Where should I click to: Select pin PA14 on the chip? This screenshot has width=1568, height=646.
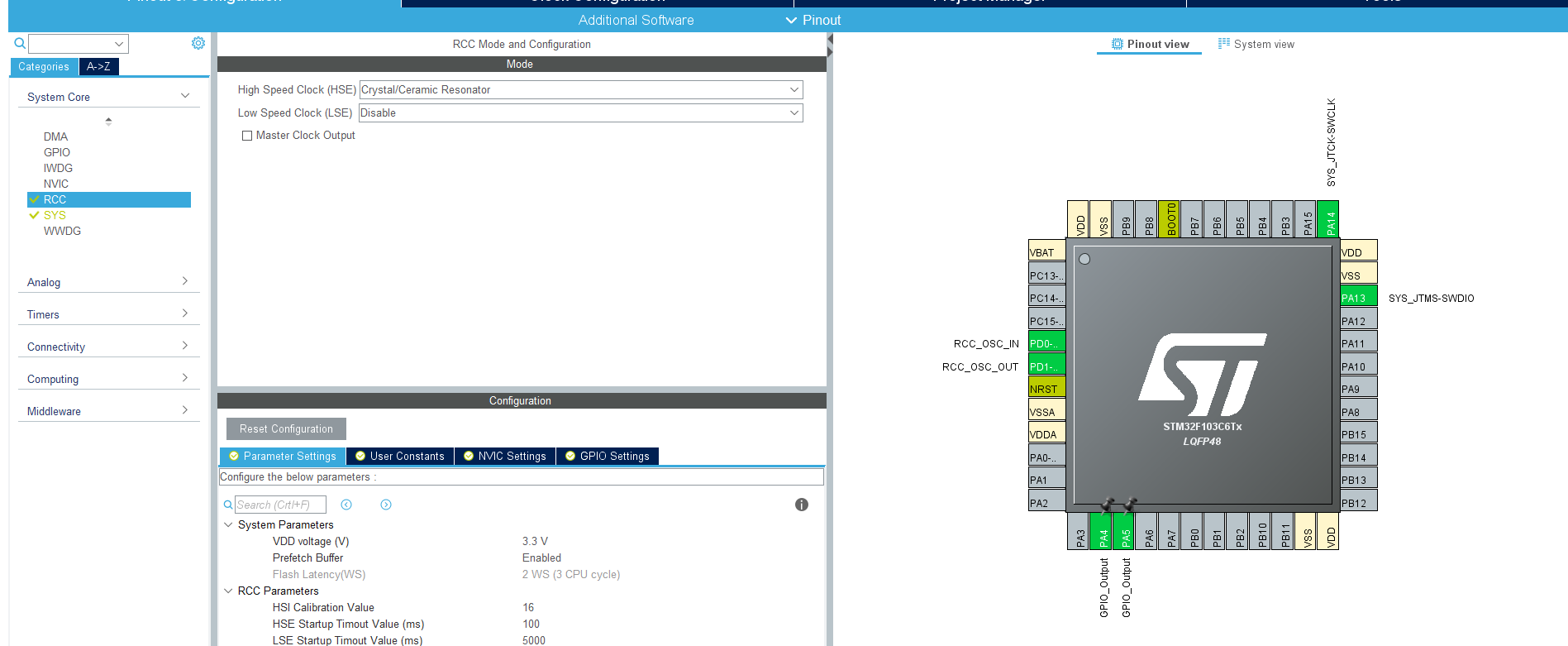click(x=1327, y=219)
